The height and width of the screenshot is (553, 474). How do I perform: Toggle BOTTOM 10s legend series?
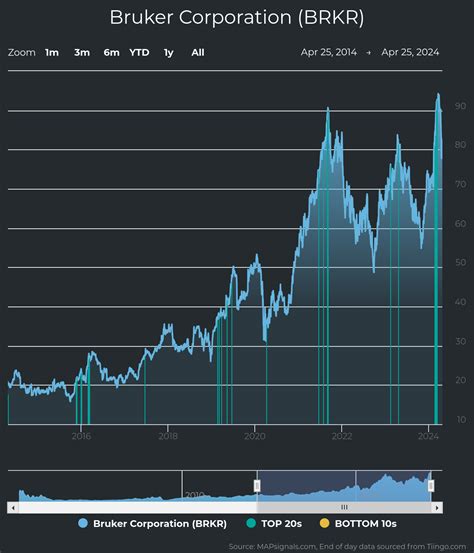[x=358, y=523]
